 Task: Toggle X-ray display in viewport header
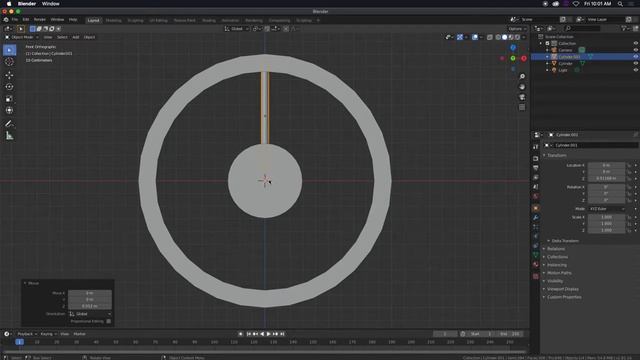(490, 37)
